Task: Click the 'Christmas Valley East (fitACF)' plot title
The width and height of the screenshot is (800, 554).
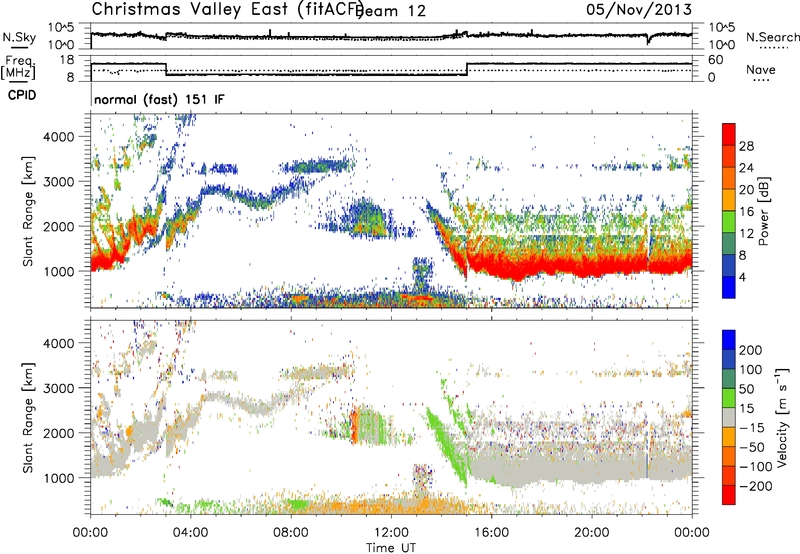Action: (228, 9)
